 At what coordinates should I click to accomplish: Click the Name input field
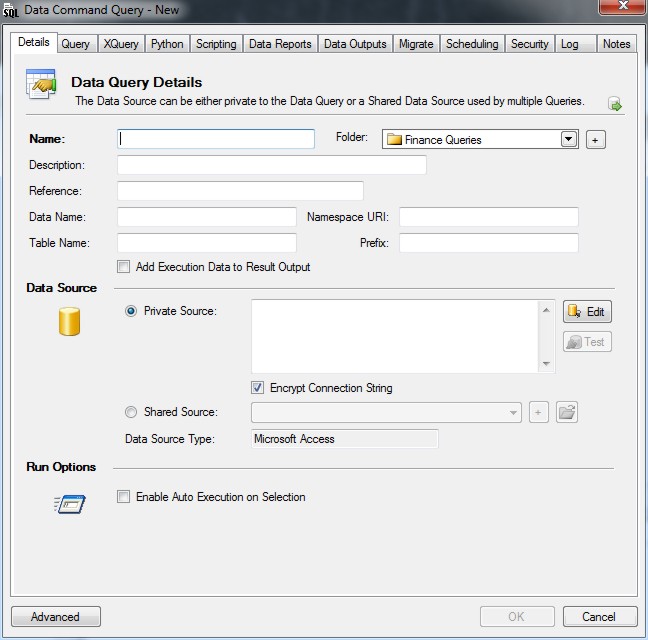pos(216,139)
